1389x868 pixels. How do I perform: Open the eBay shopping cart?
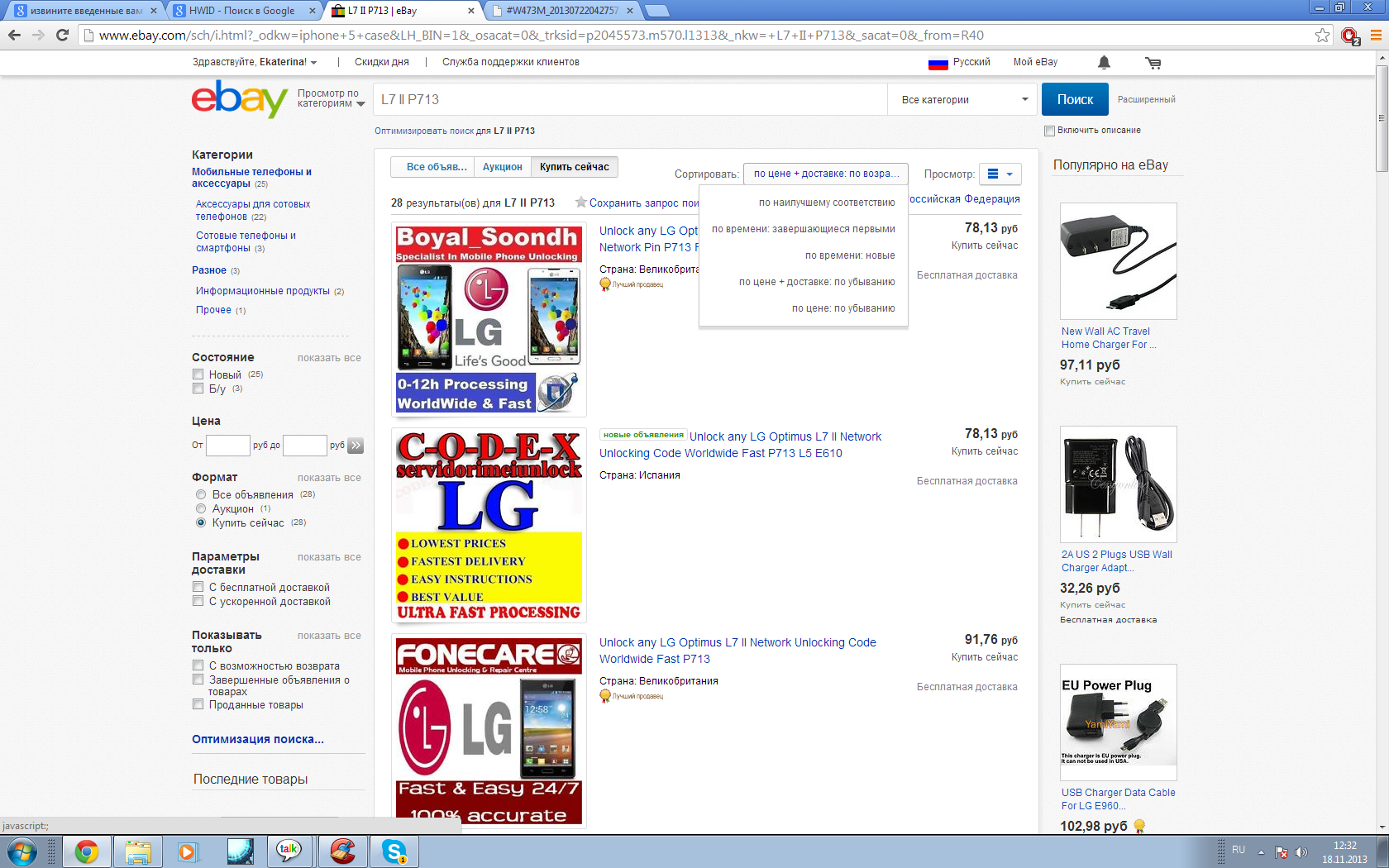(x=1153, y=62)
